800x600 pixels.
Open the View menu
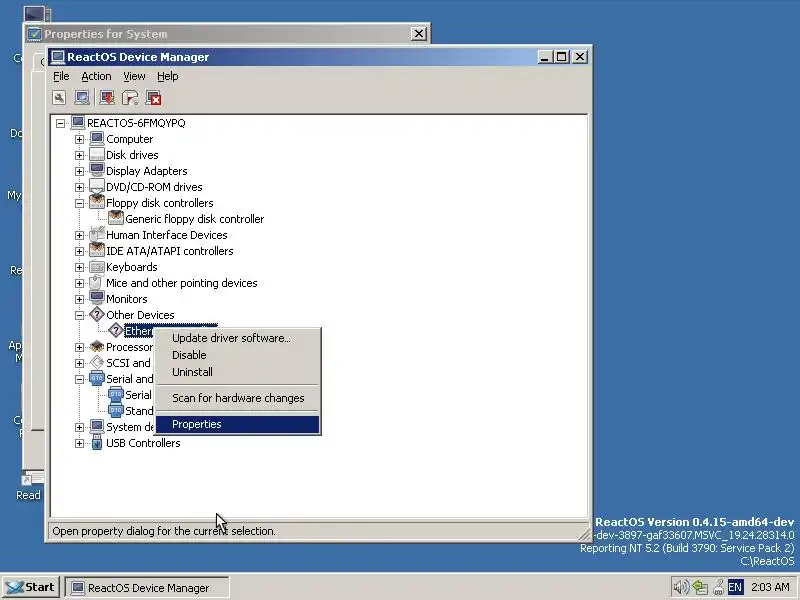(x=134, y=77)
